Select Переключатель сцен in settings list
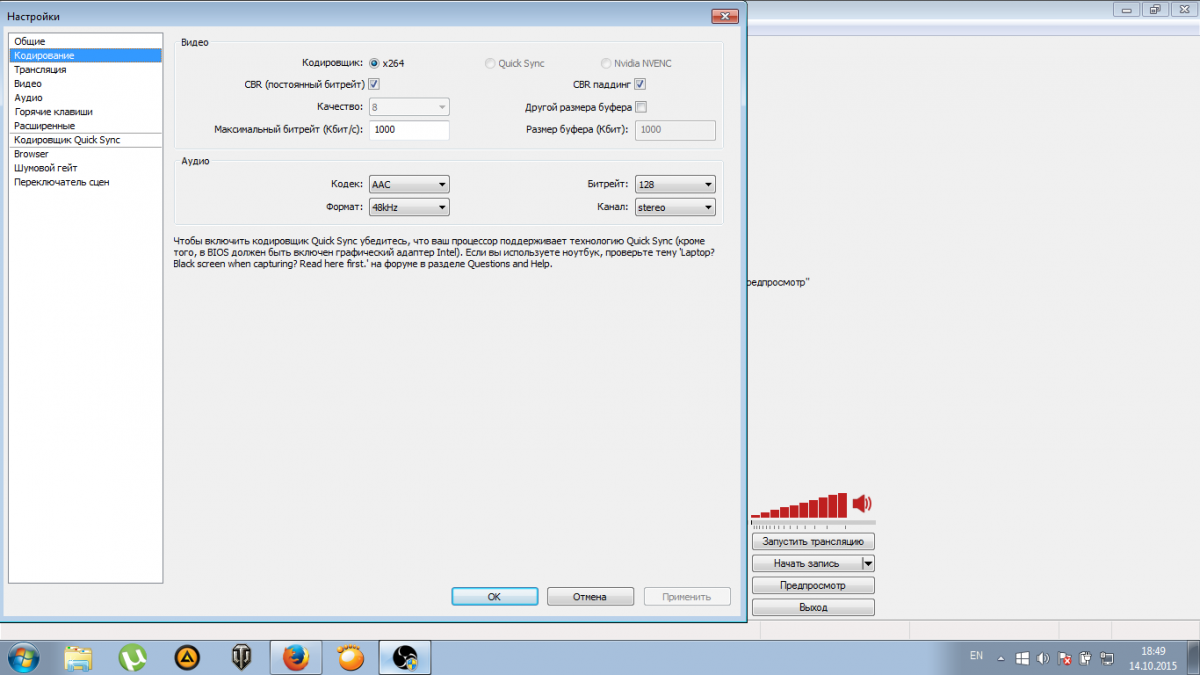This screenshot has width=1200, height=675. [85, 182]
